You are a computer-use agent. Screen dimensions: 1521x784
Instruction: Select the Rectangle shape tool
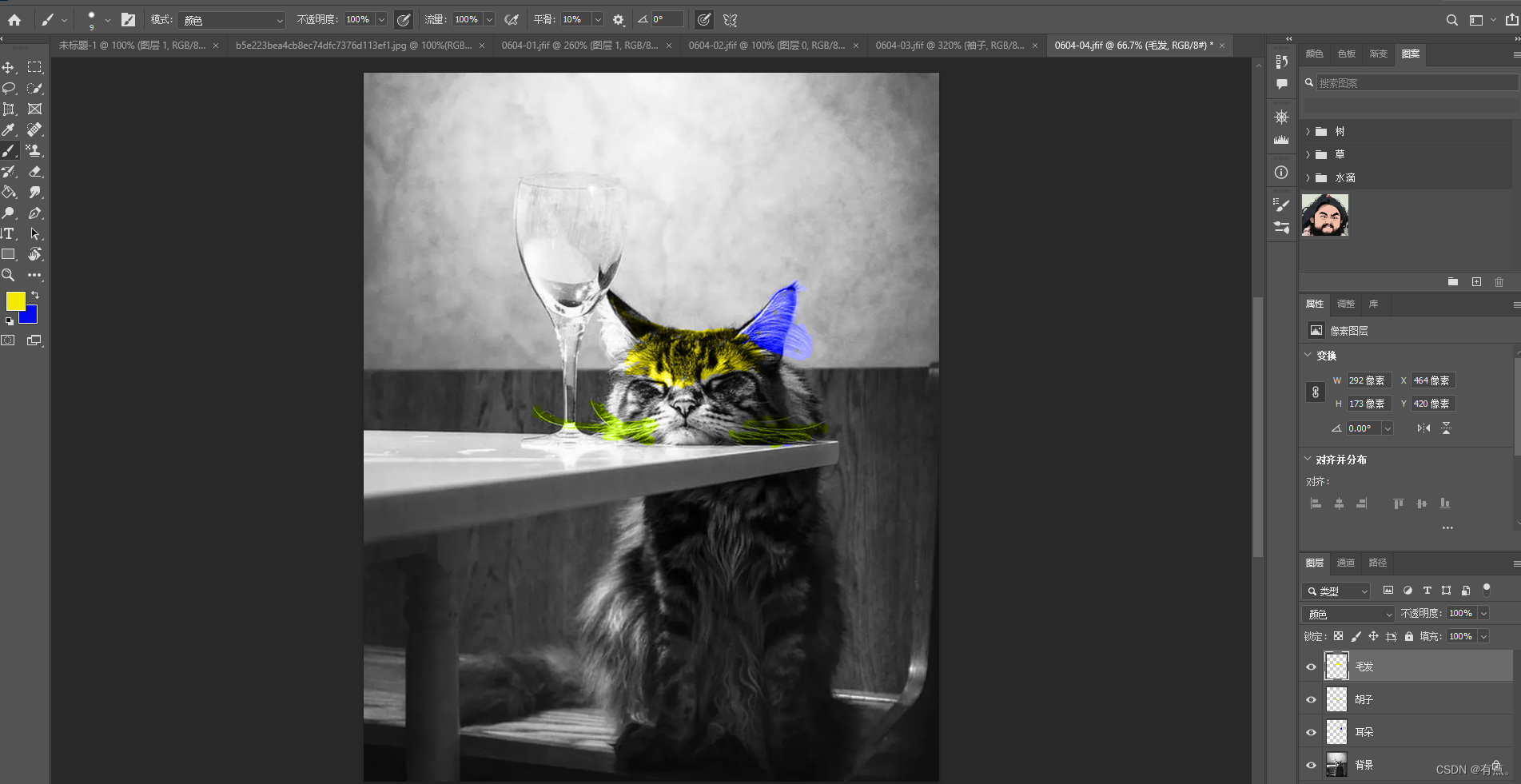coord(9,255)
